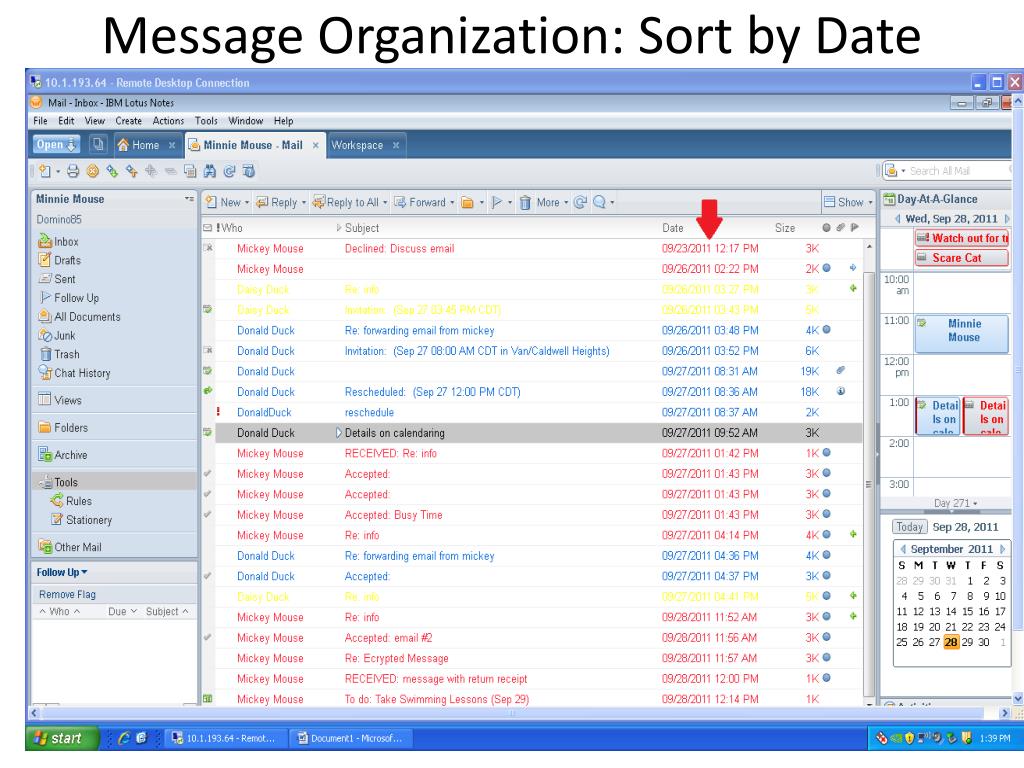Open Other Mail in the sidebar
Screen dimensions: 1024x768
[x=70, y=547]
